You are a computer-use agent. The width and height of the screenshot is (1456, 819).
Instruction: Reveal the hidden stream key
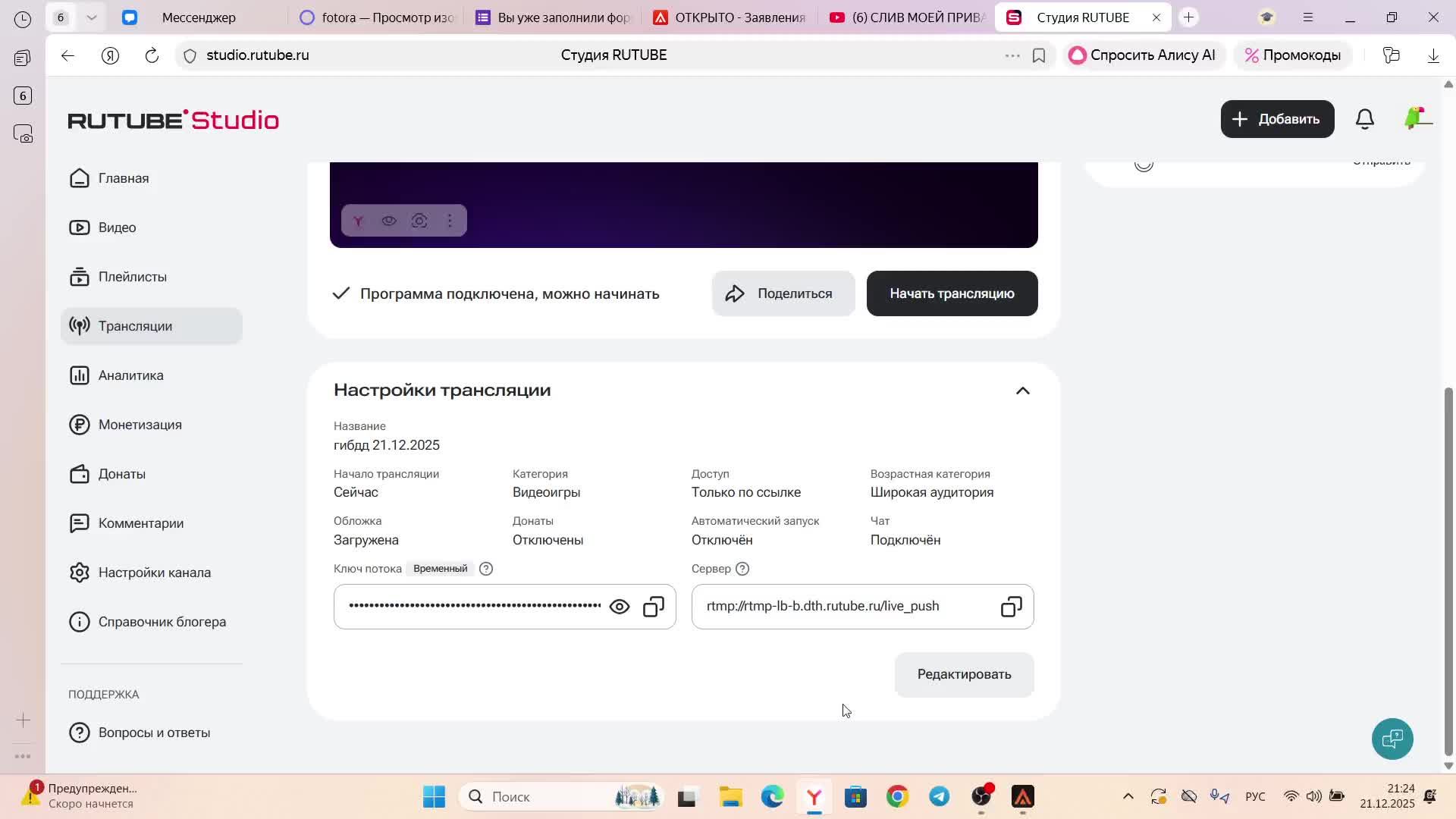point(620,607)
